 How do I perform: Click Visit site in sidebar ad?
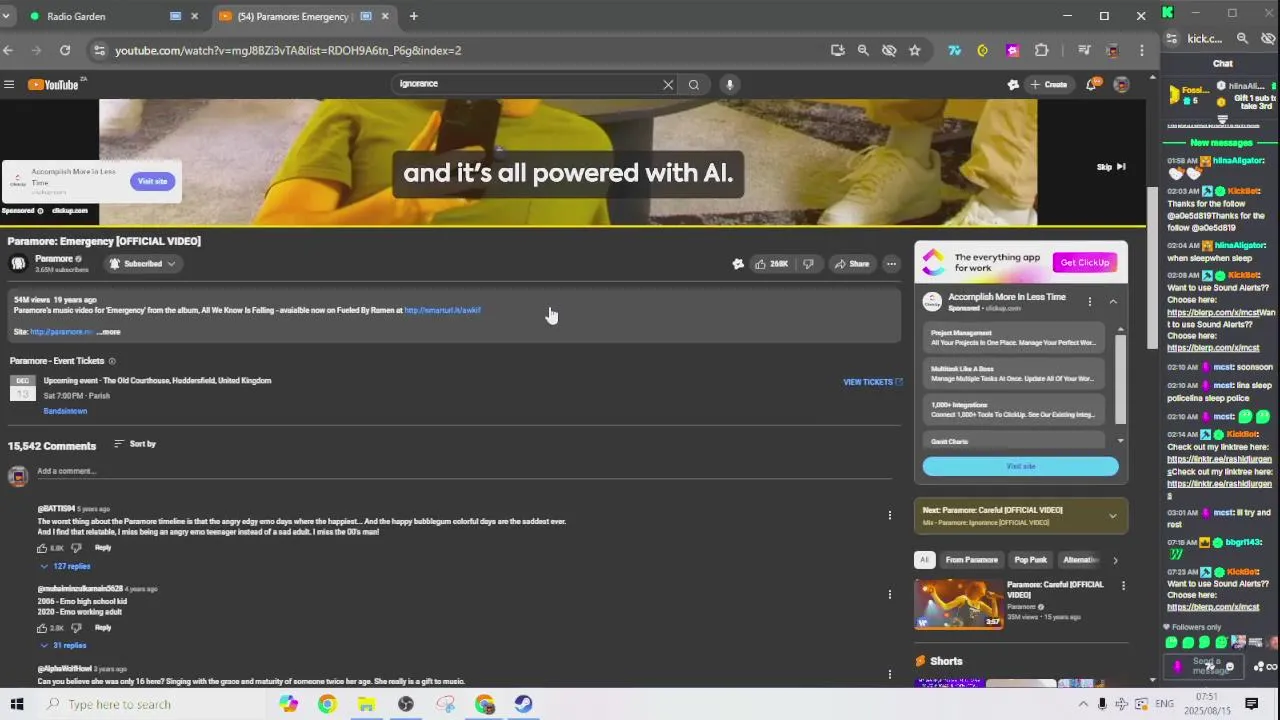[1020, 466]
